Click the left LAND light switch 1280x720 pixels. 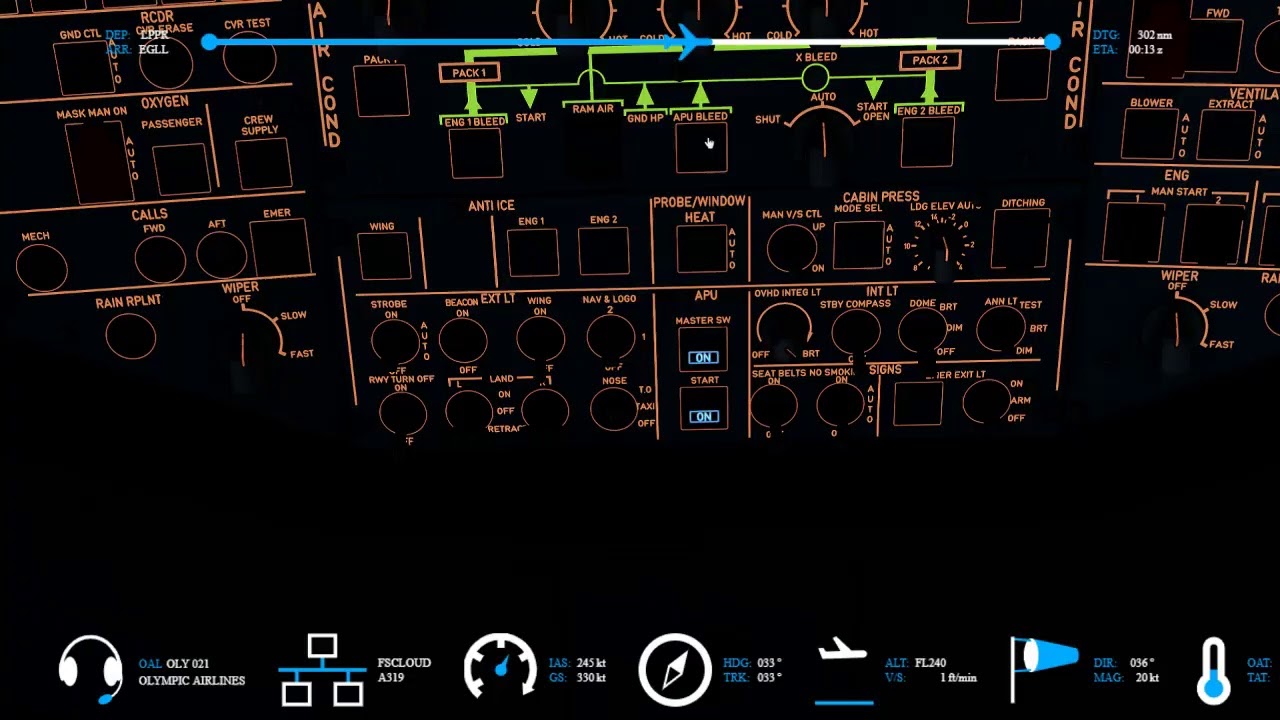click(x=468, y=412)
